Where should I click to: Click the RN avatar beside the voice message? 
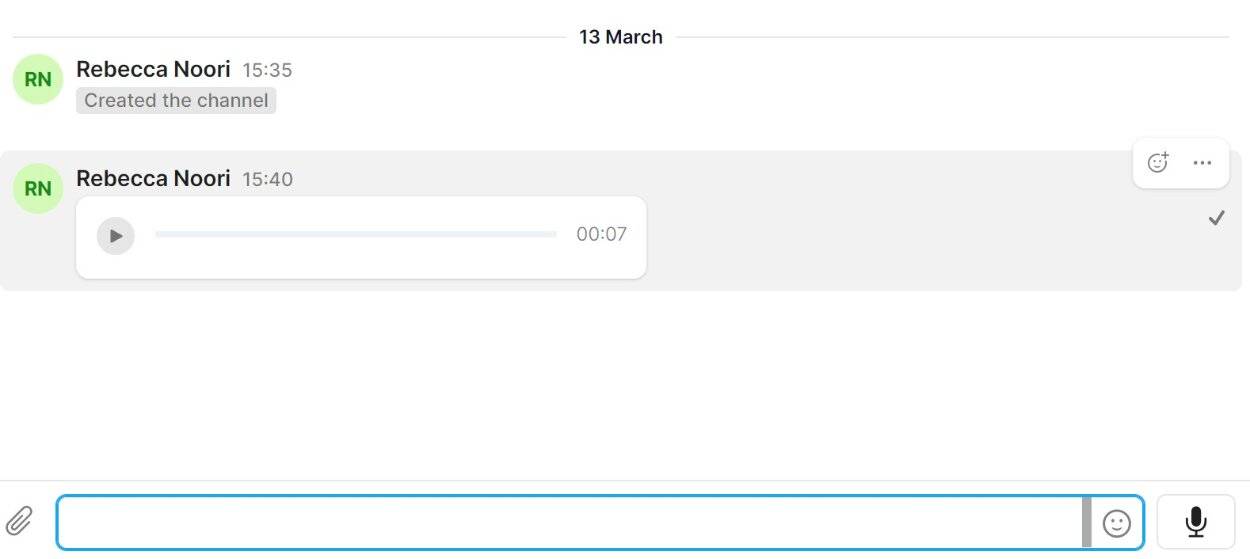pos(38,189)
